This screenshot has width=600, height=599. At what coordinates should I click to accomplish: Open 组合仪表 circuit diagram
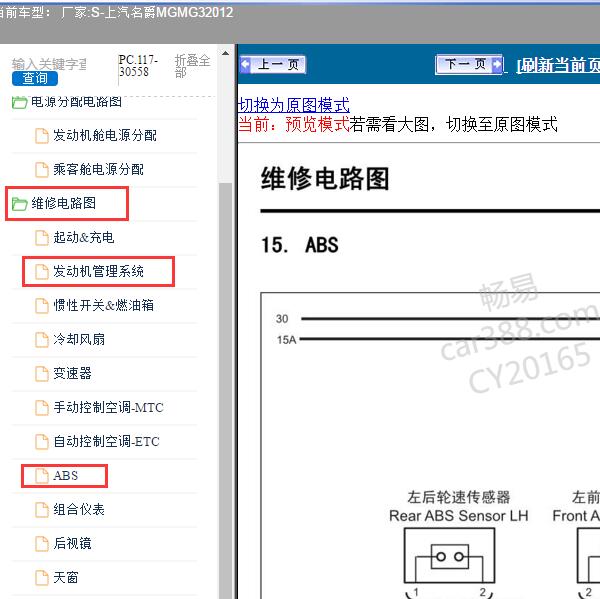(79, 509)
